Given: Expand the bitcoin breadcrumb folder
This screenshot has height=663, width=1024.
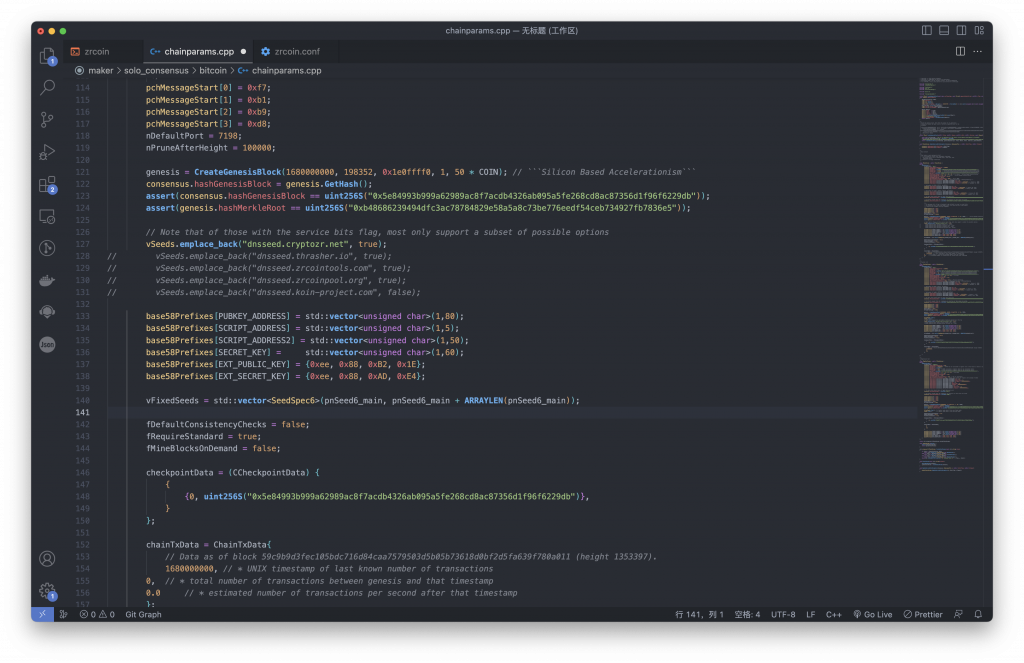Looking at the screenshot, I should pos(213,71).
